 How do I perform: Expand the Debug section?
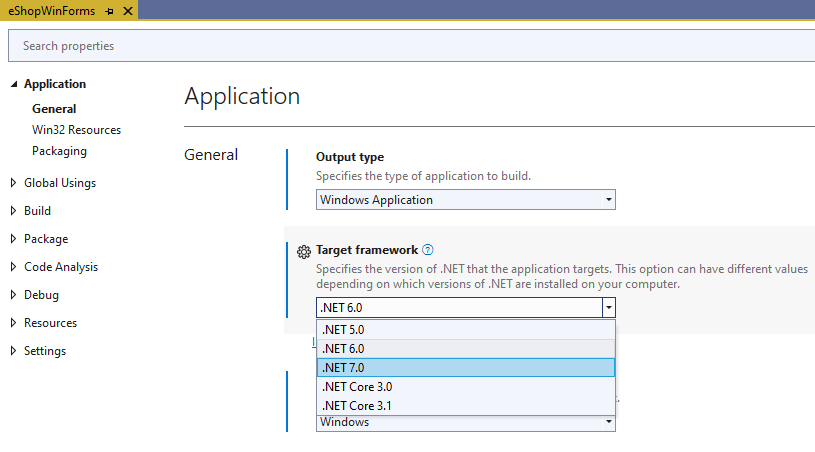tap(14, 295)
